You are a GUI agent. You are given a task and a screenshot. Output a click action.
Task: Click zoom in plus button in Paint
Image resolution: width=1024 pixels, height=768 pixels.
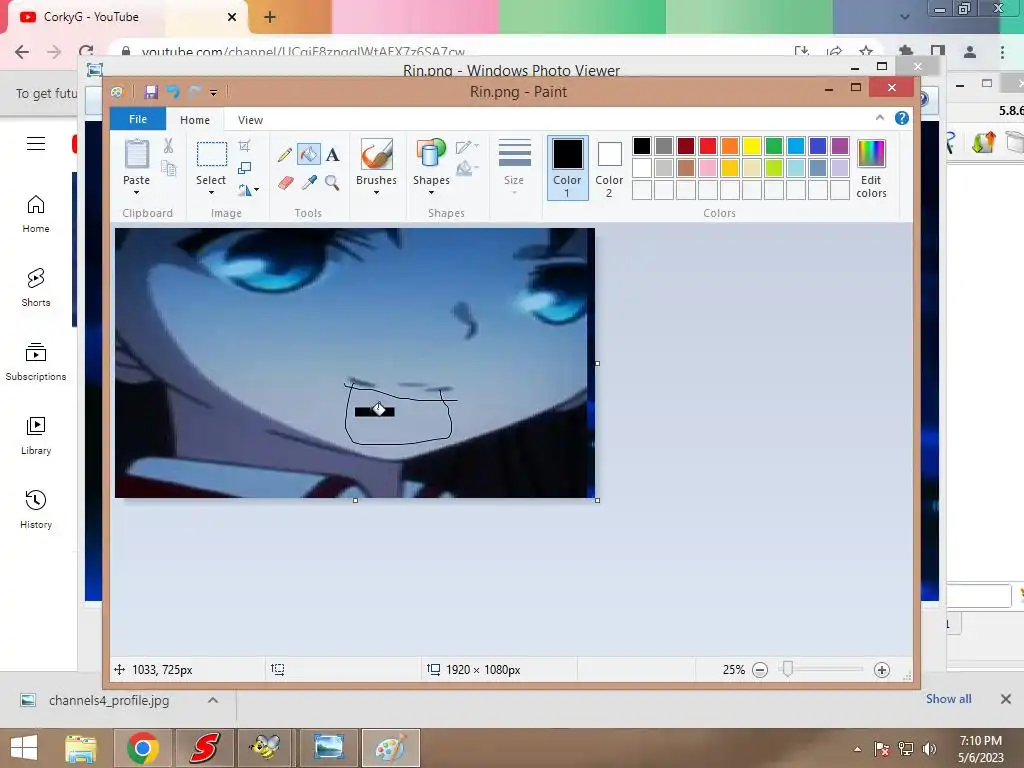point(882,670)
